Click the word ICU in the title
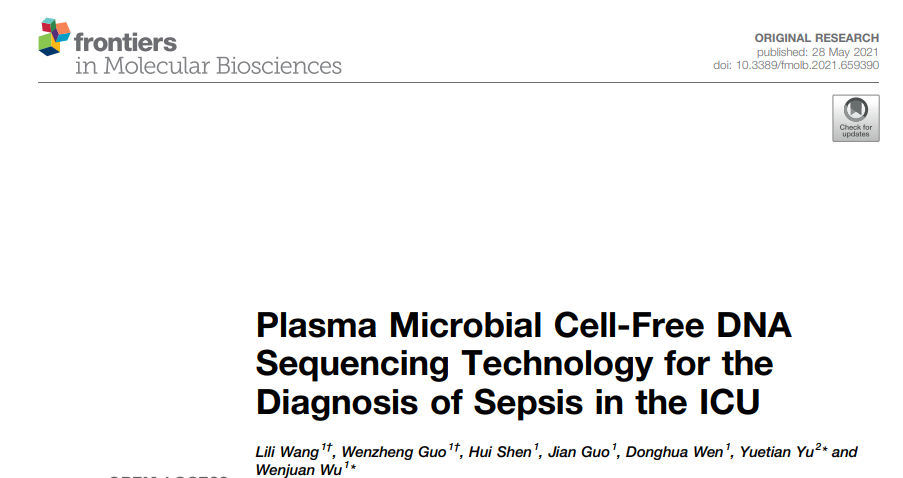 click(x=730, y=402)
